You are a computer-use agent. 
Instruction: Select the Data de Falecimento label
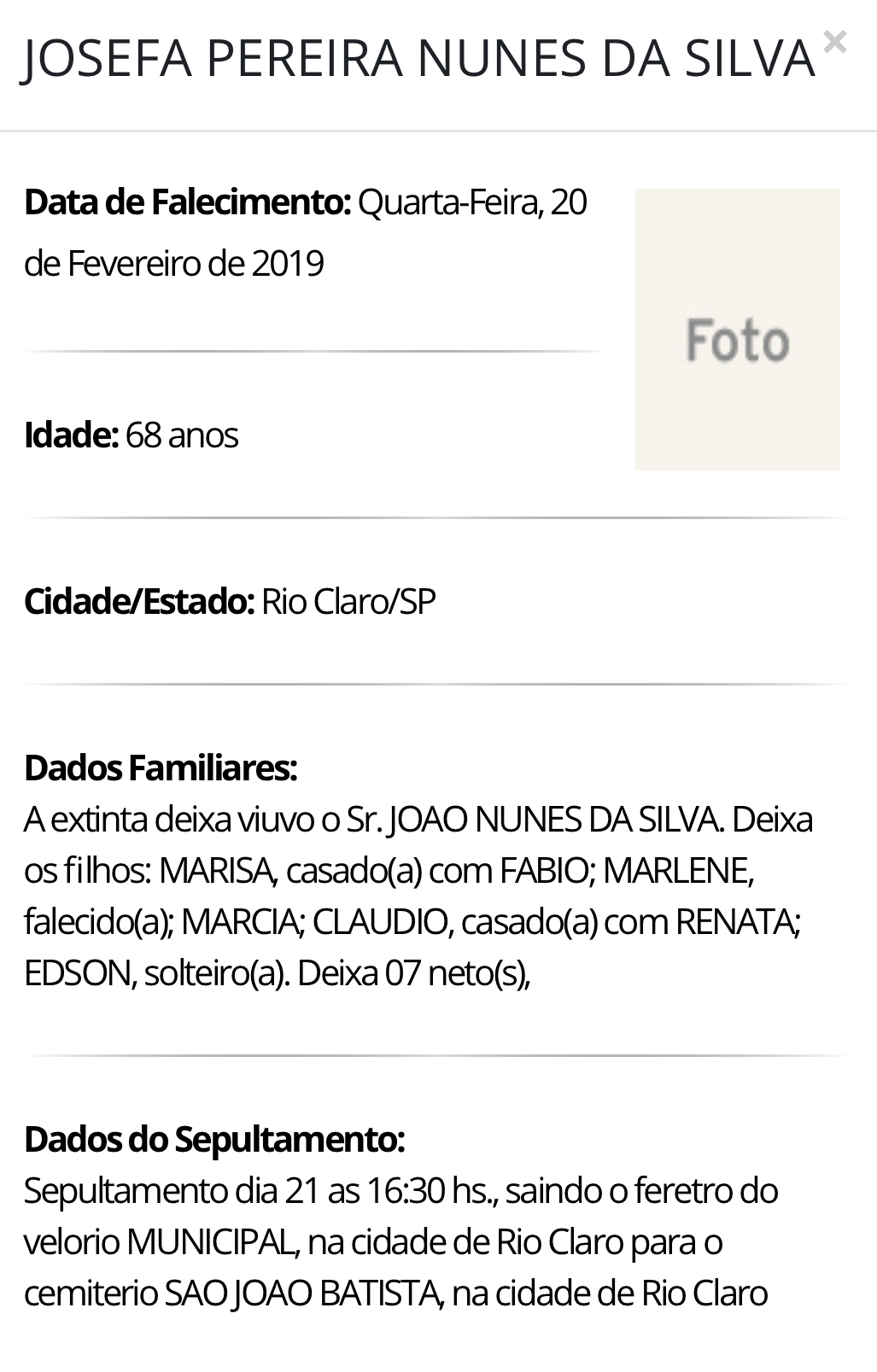[188, 202]
